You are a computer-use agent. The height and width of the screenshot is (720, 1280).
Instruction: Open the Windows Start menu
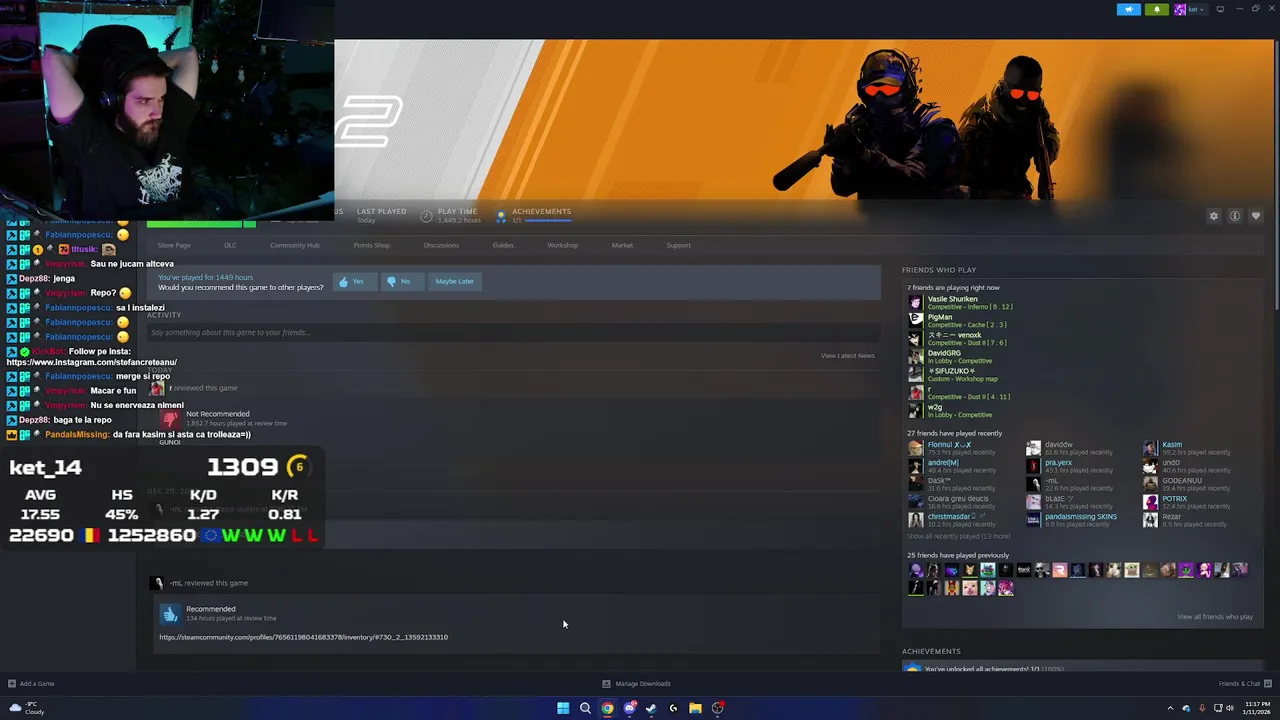click(x=563, y=708)
